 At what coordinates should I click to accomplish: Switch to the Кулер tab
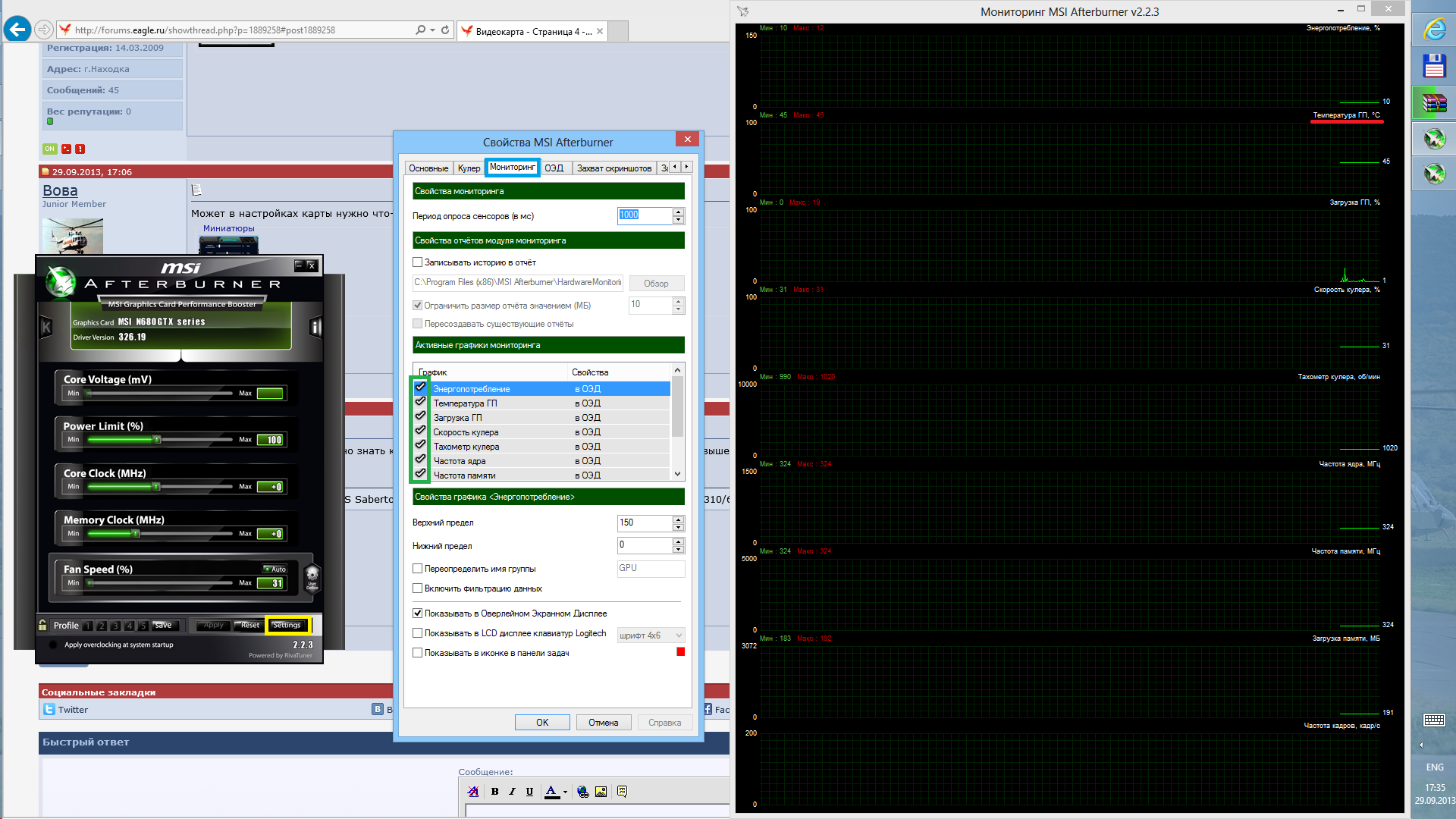click(469, 168)
